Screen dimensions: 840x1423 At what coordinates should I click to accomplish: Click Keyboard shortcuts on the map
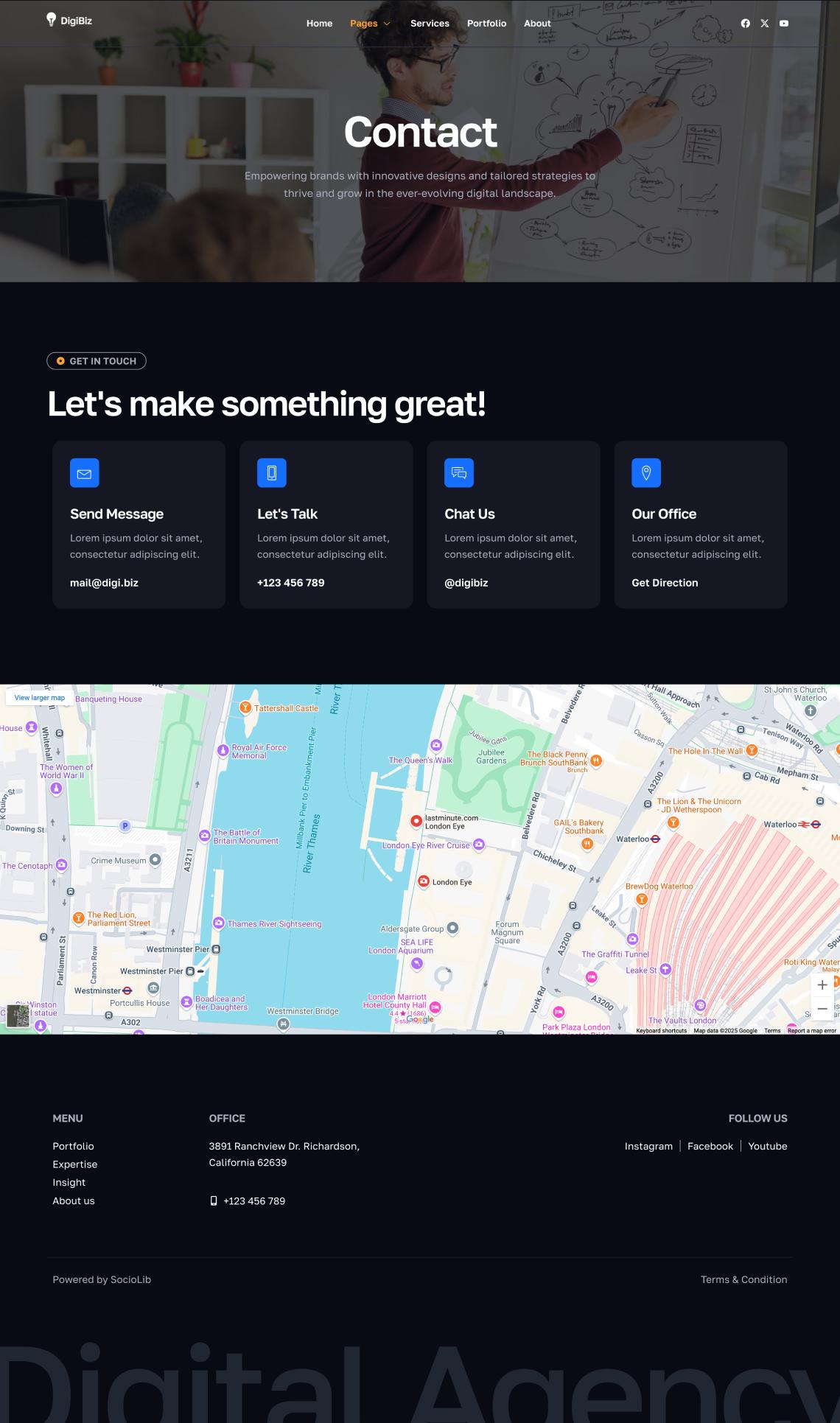pos(661,1030)
